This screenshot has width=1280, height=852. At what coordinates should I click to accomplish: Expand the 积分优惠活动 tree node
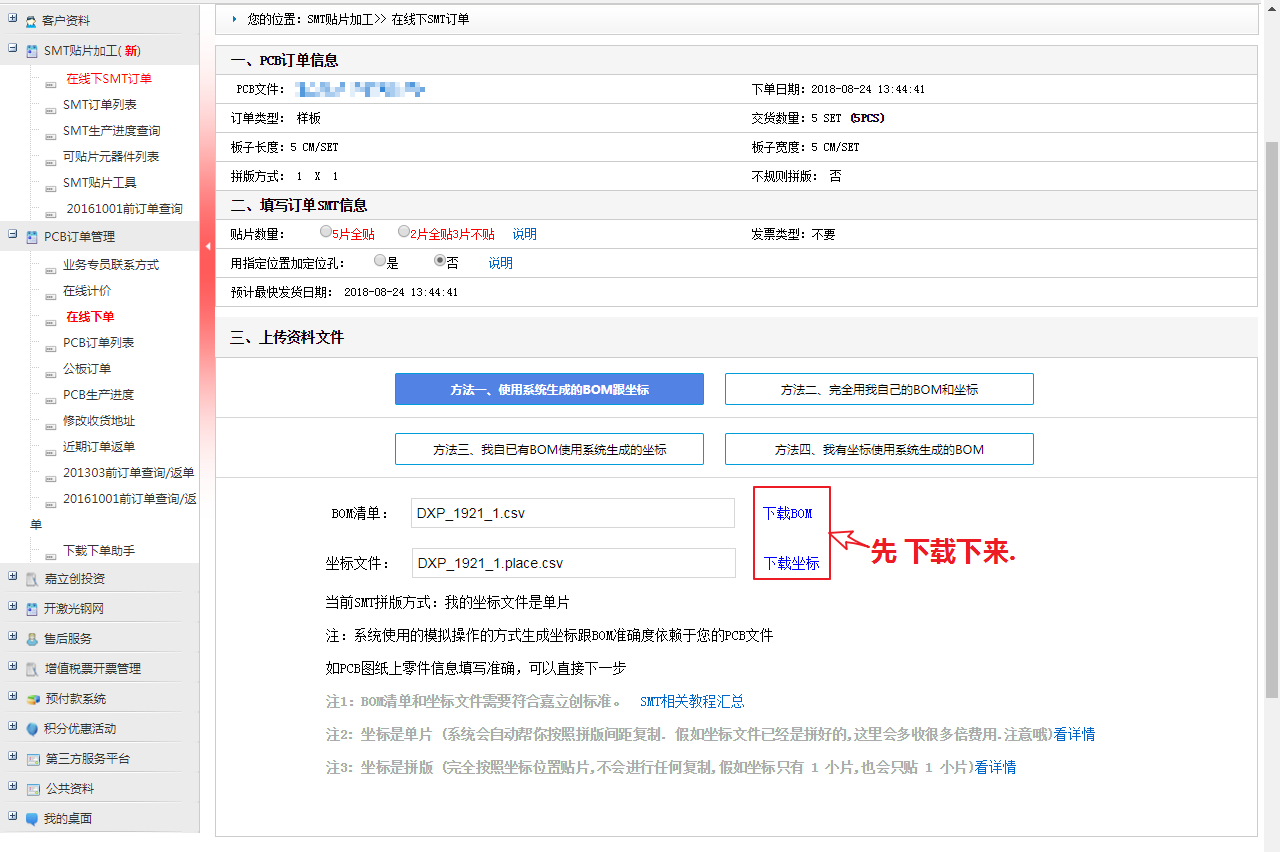(x=13, y=727)
